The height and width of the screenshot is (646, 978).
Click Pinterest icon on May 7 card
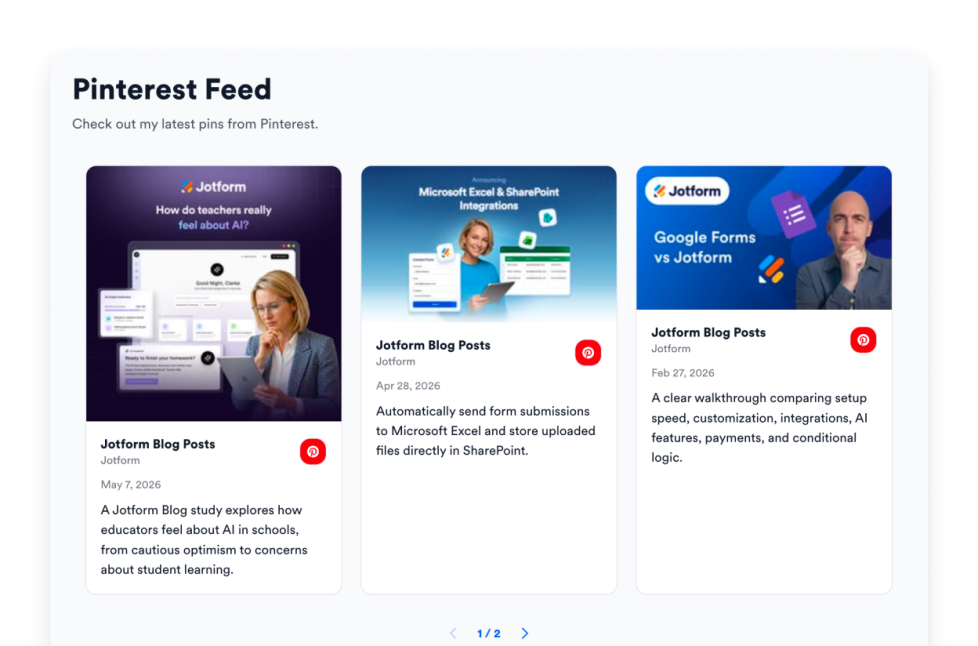312,451
